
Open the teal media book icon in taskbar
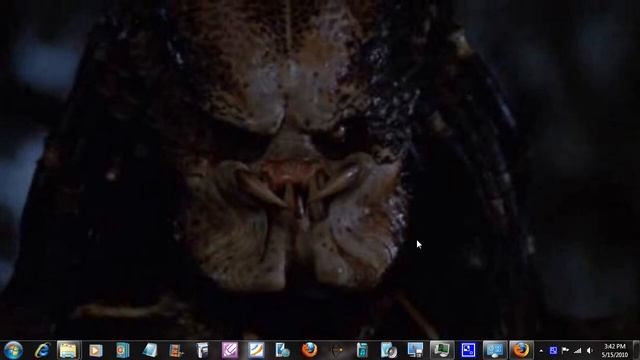[122, 350]
